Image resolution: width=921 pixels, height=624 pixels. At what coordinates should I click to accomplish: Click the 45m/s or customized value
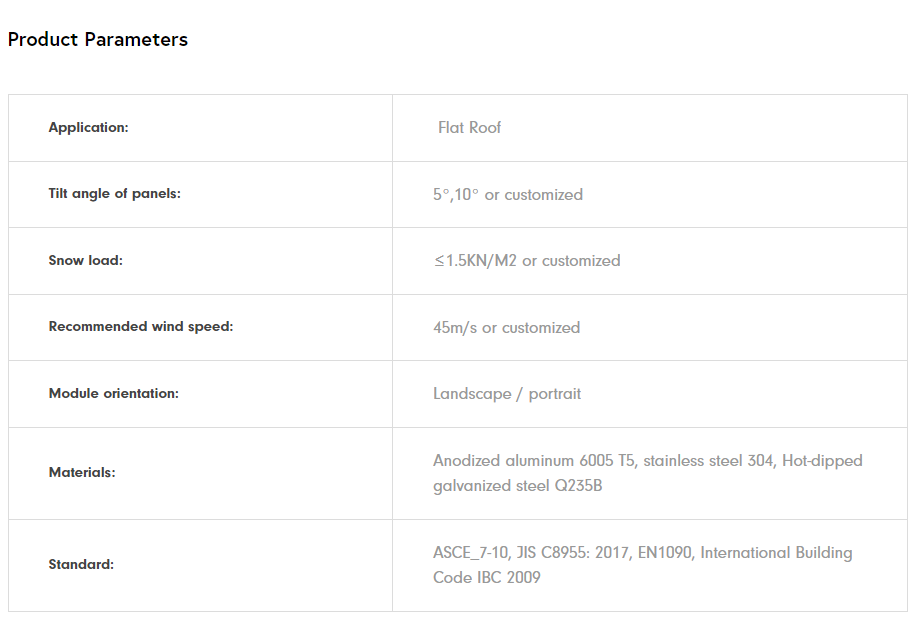[x=506, y=328]
